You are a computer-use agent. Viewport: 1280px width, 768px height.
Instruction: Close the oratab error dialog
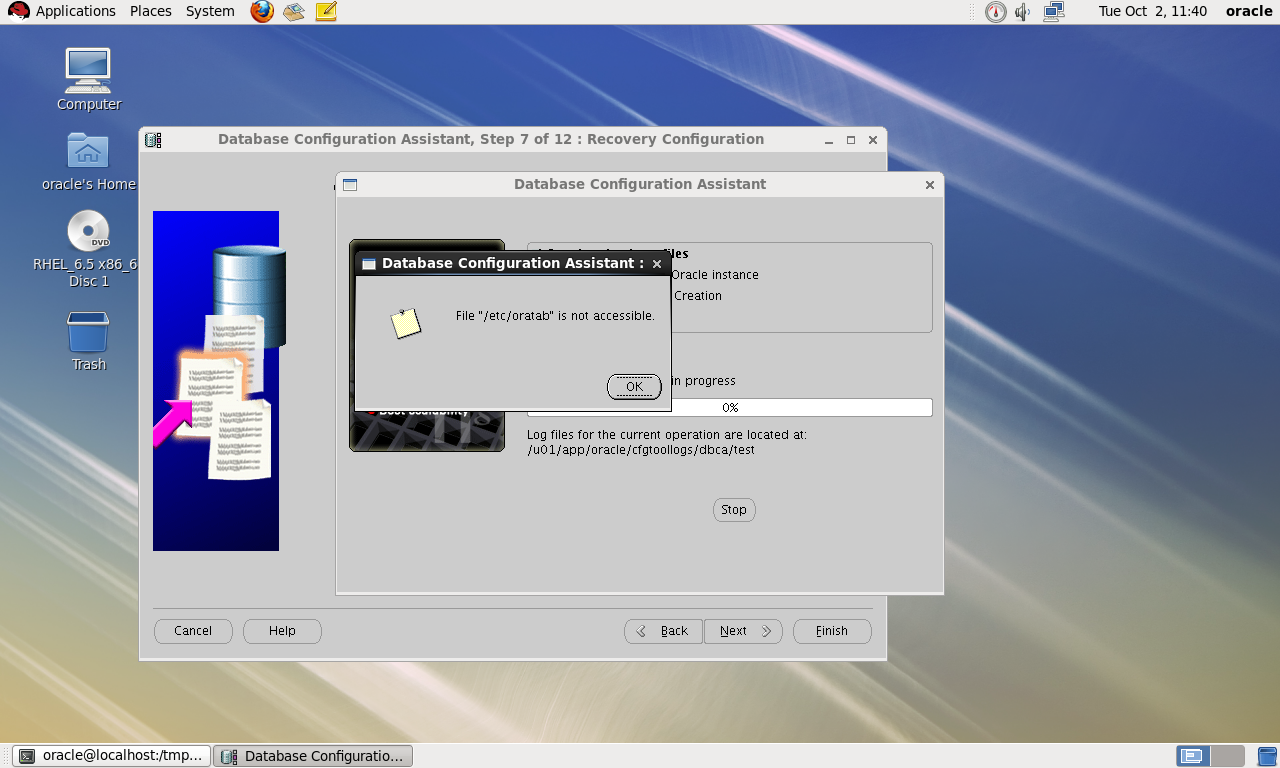[x=657, y=264]
